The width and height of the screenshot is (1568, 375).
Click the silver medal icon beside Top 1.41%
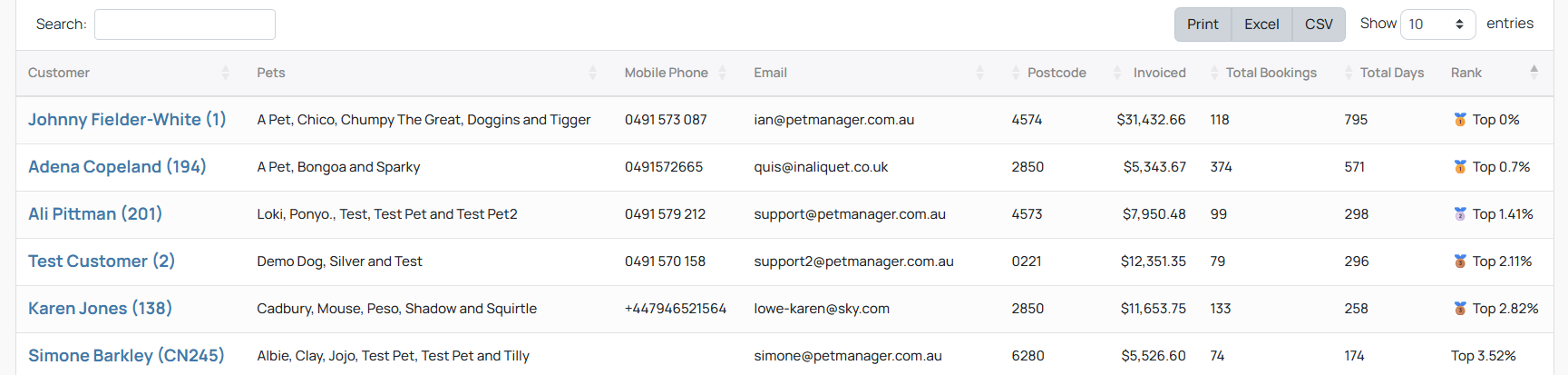(x=1460, y=214)
